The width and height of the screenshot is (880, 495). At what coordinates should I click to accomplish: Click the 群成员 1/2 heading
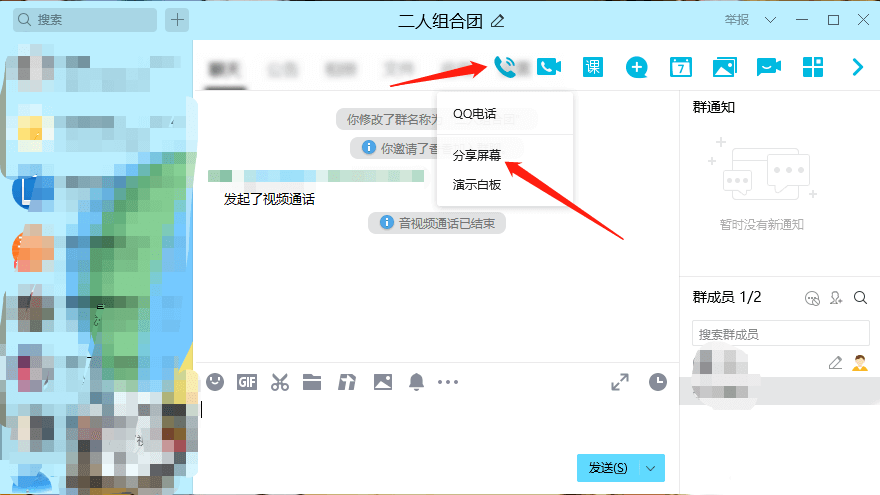pyautogui.click(x=727, y=297)
